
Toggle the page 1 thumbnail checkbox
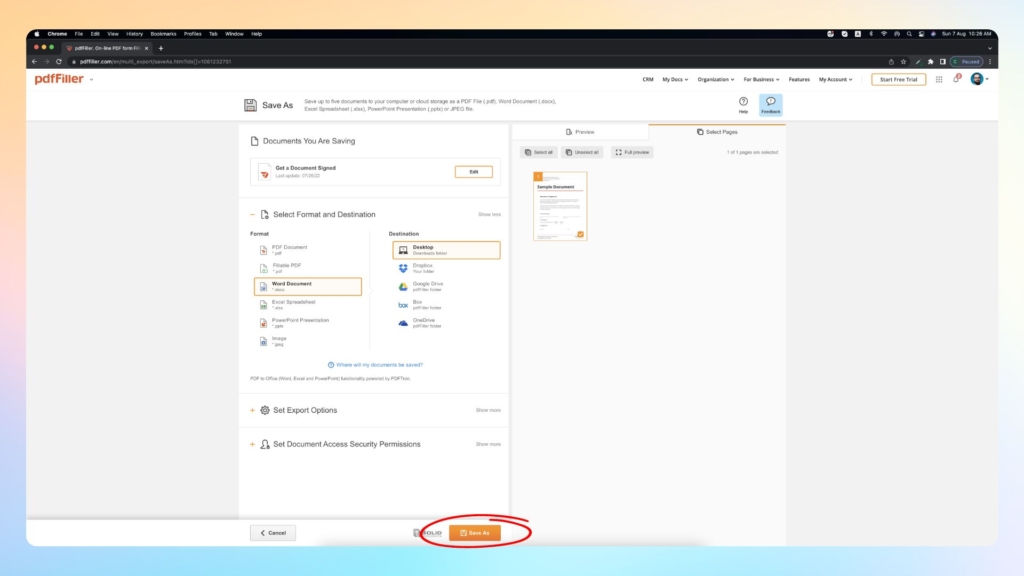[580, 234]
